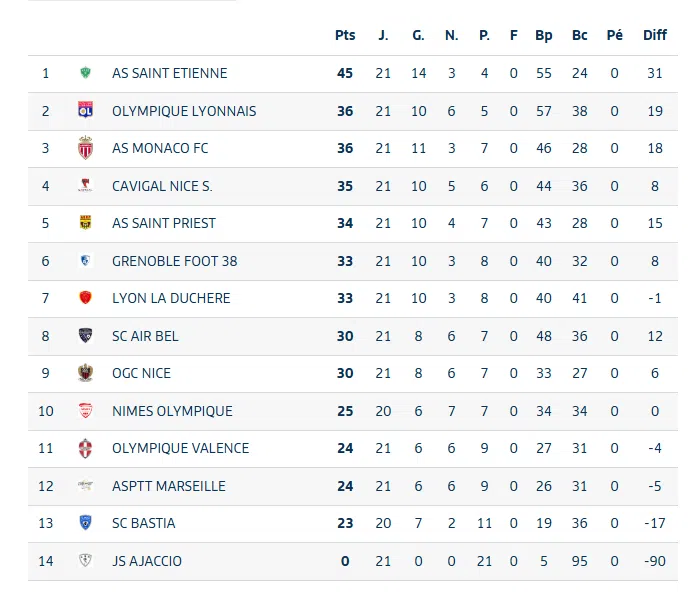The image size is (691, 592).
Task: Click the AS Saint Etienne club crest
Action: (x=85, y=73)
